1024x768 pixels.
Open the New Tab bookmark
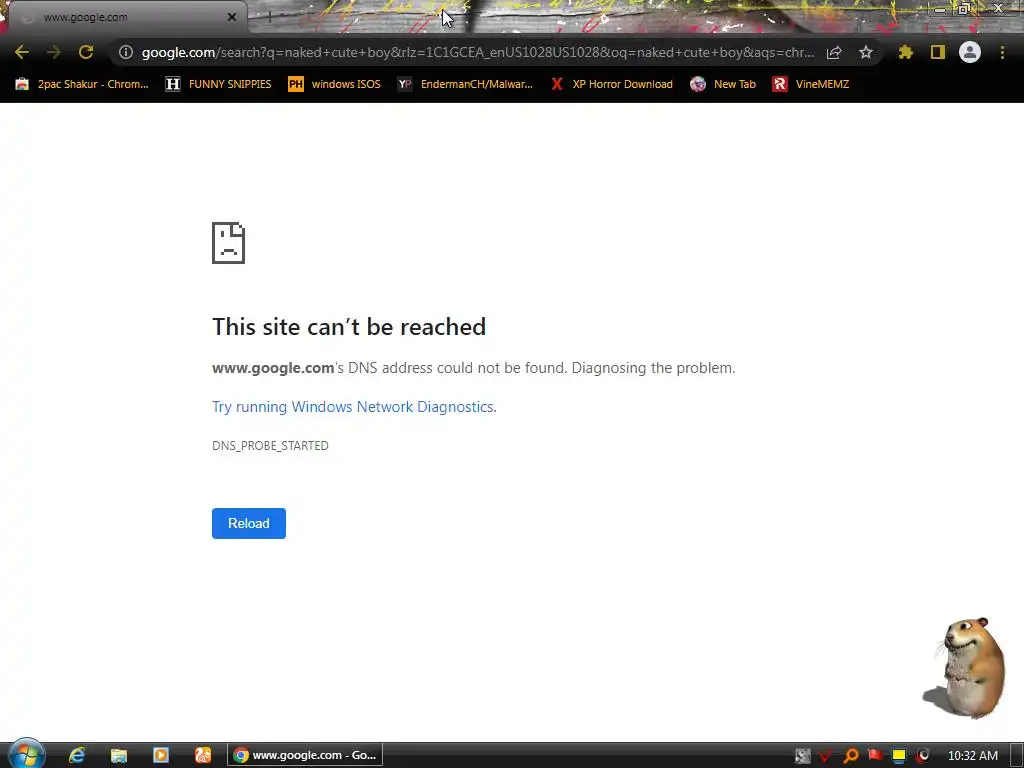click(723, 84)
